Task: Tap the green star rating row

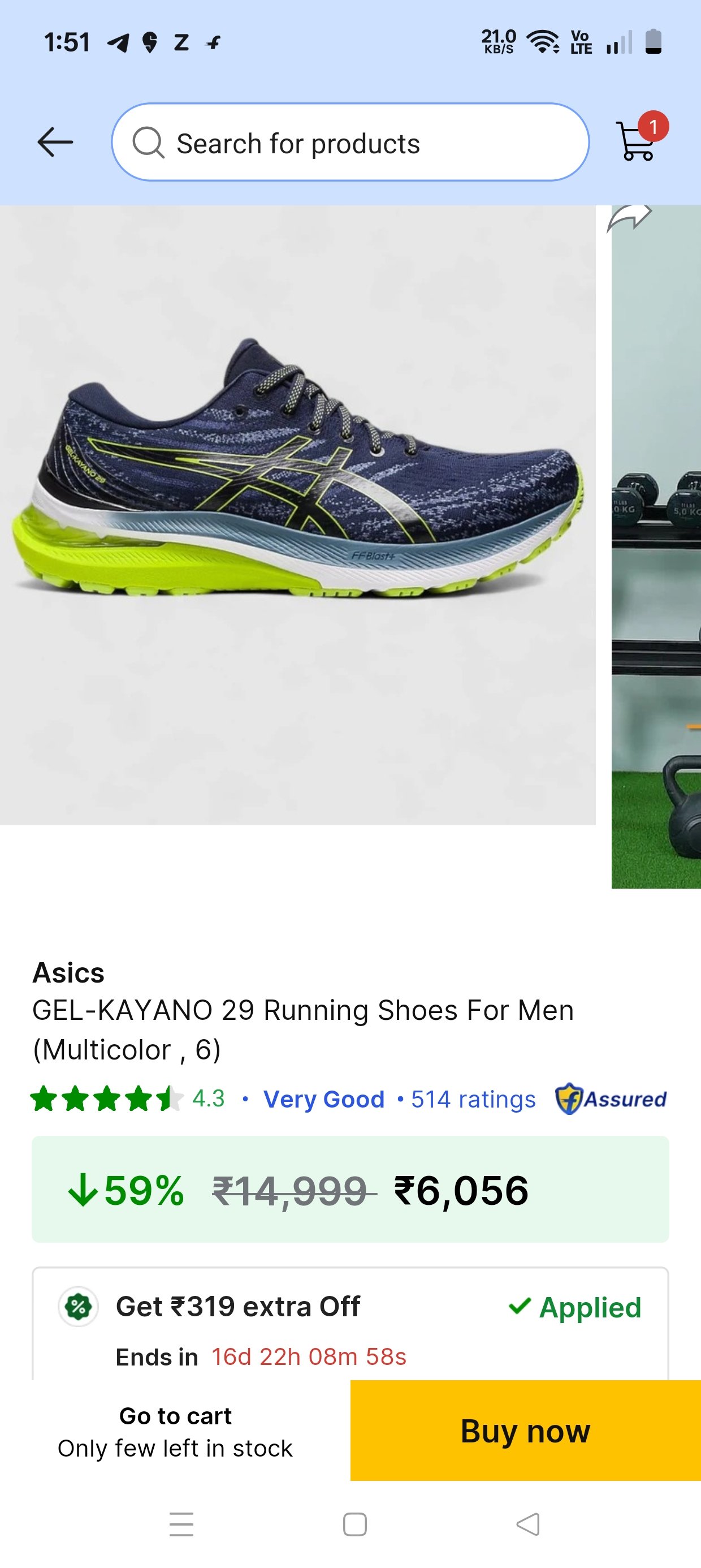Action: [x=106, y=1099]
